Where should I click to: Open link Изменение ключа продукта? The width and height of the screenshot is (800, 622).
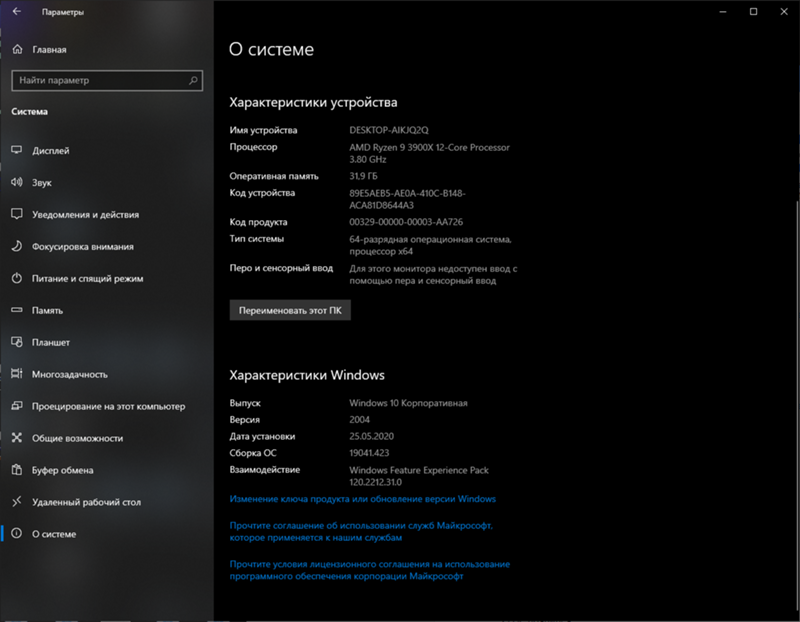pos(362,499)
